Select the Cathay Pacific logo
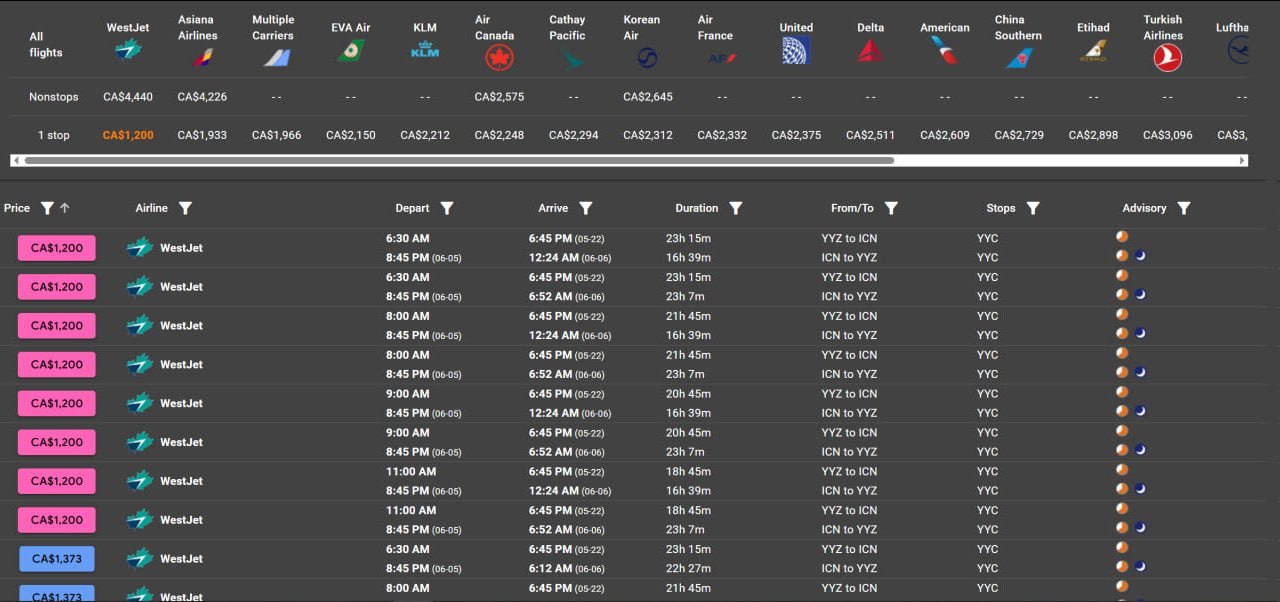Screen dimensions: 1280x602 572,58
